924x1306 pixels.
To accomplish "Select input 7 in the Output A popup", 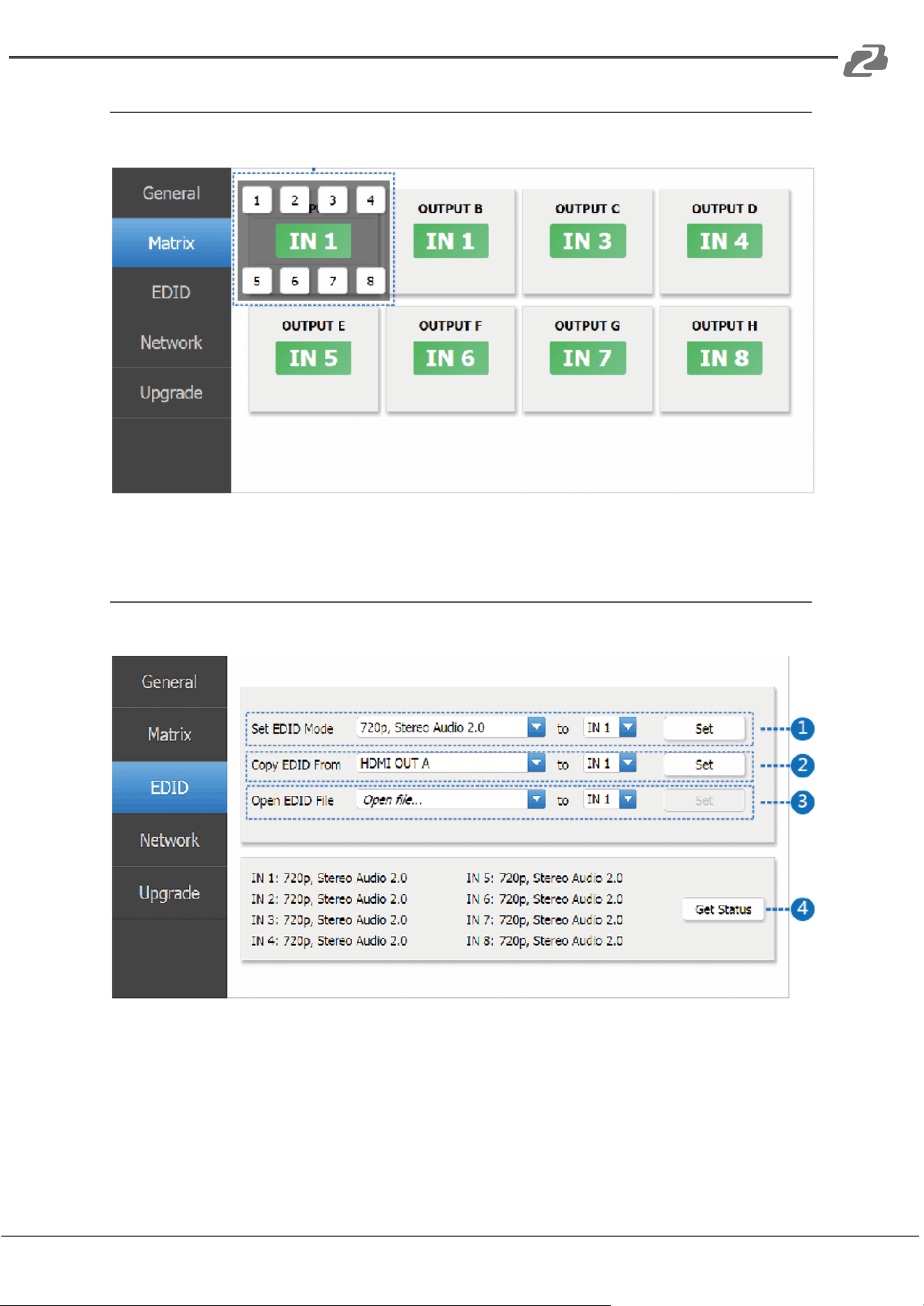I will (x=333, y=281).
